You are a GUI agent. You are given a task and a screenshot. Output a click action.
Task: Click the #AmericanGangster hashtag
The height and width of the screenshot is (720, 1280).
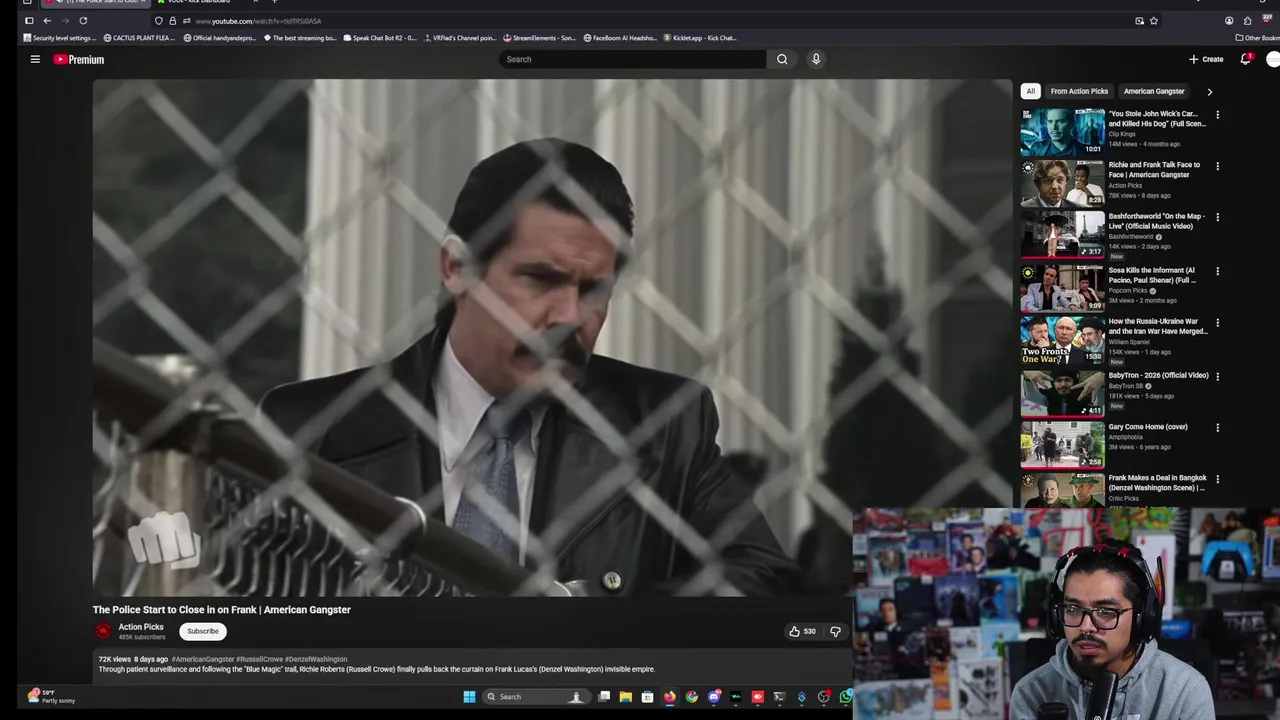tap(202, 660)
